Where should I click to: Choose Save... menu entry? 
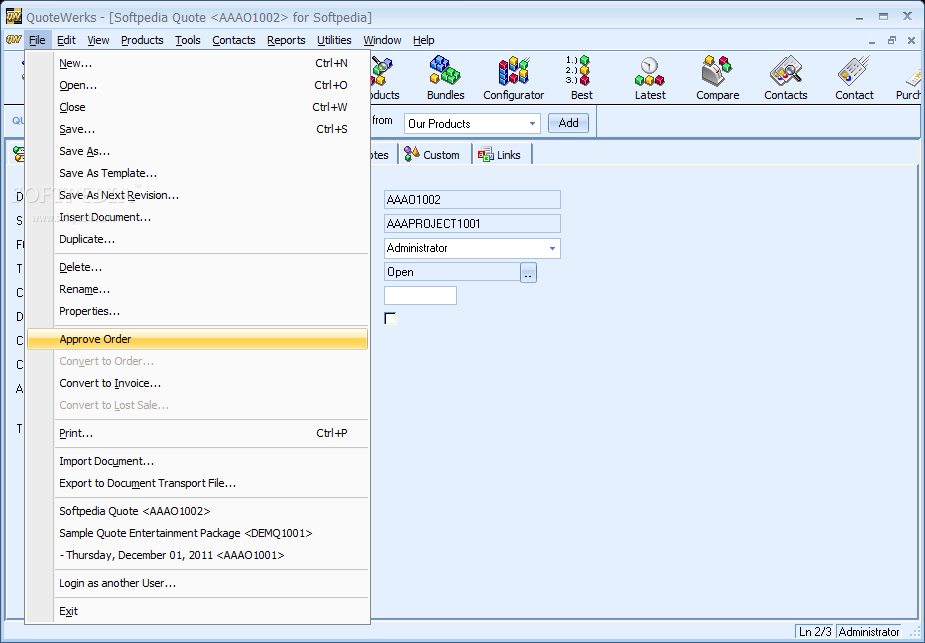(x=197, y=129)
